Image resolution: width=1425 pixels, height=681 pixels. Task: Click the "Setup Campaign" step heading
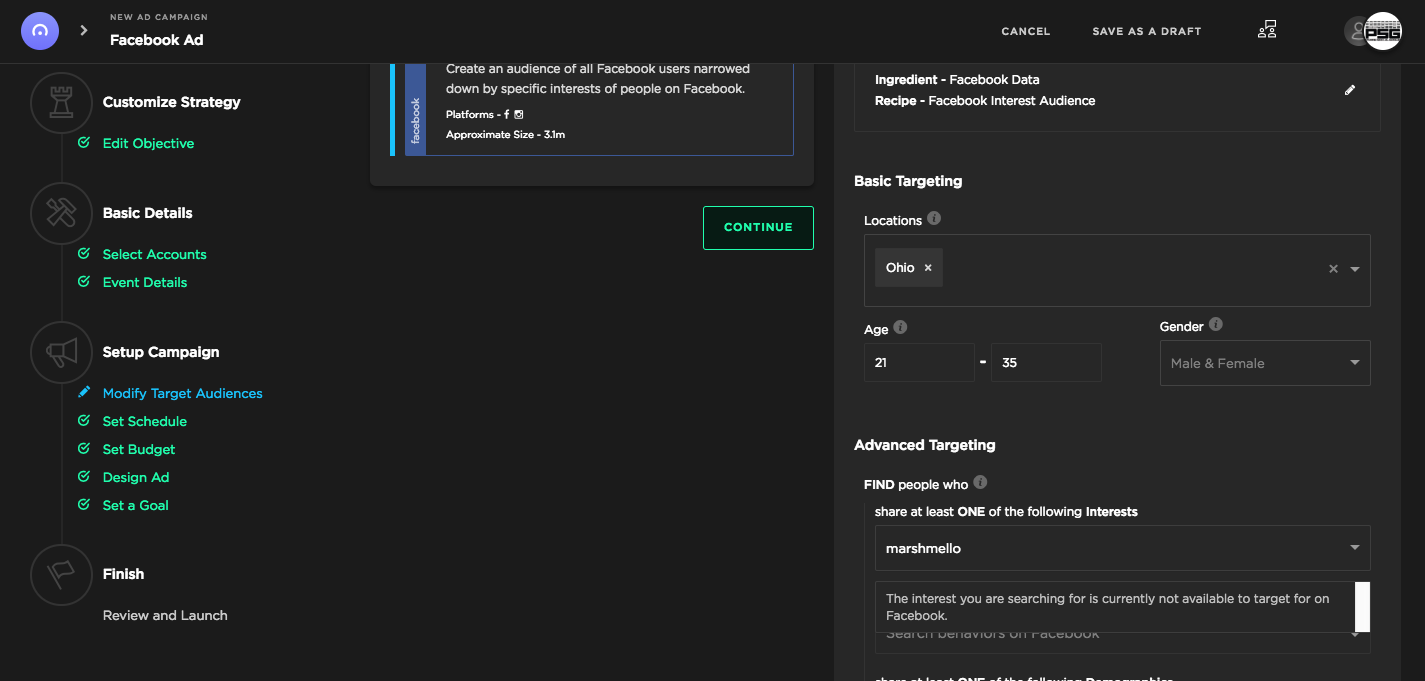[x=161, y=352]
